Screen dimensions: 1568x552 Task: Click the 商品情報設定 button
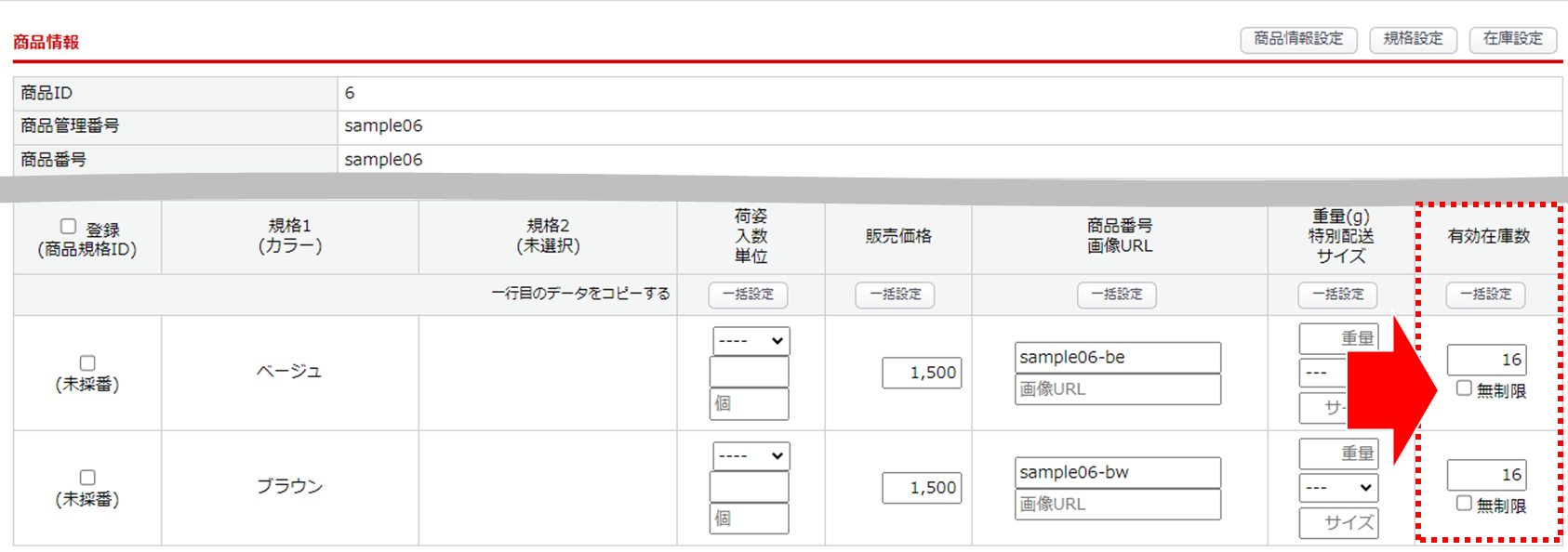point(1298,39)
